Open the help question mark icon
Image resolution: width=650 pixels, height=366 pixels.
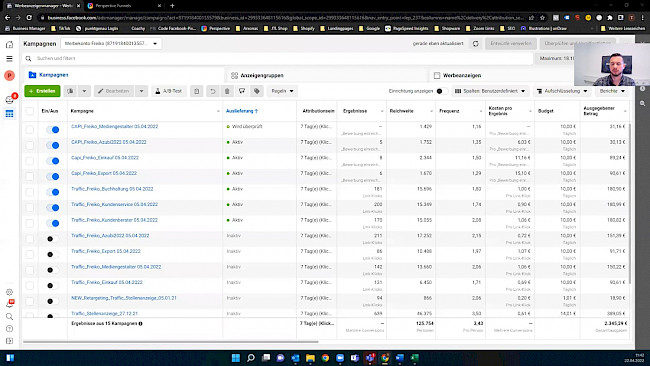[9, 329]
